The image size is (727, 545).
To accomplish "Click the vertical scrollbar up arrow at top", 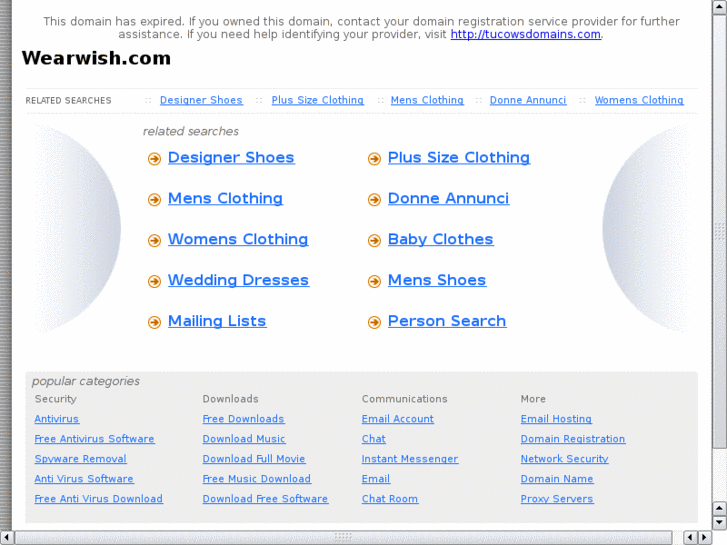I will [719, 7].
